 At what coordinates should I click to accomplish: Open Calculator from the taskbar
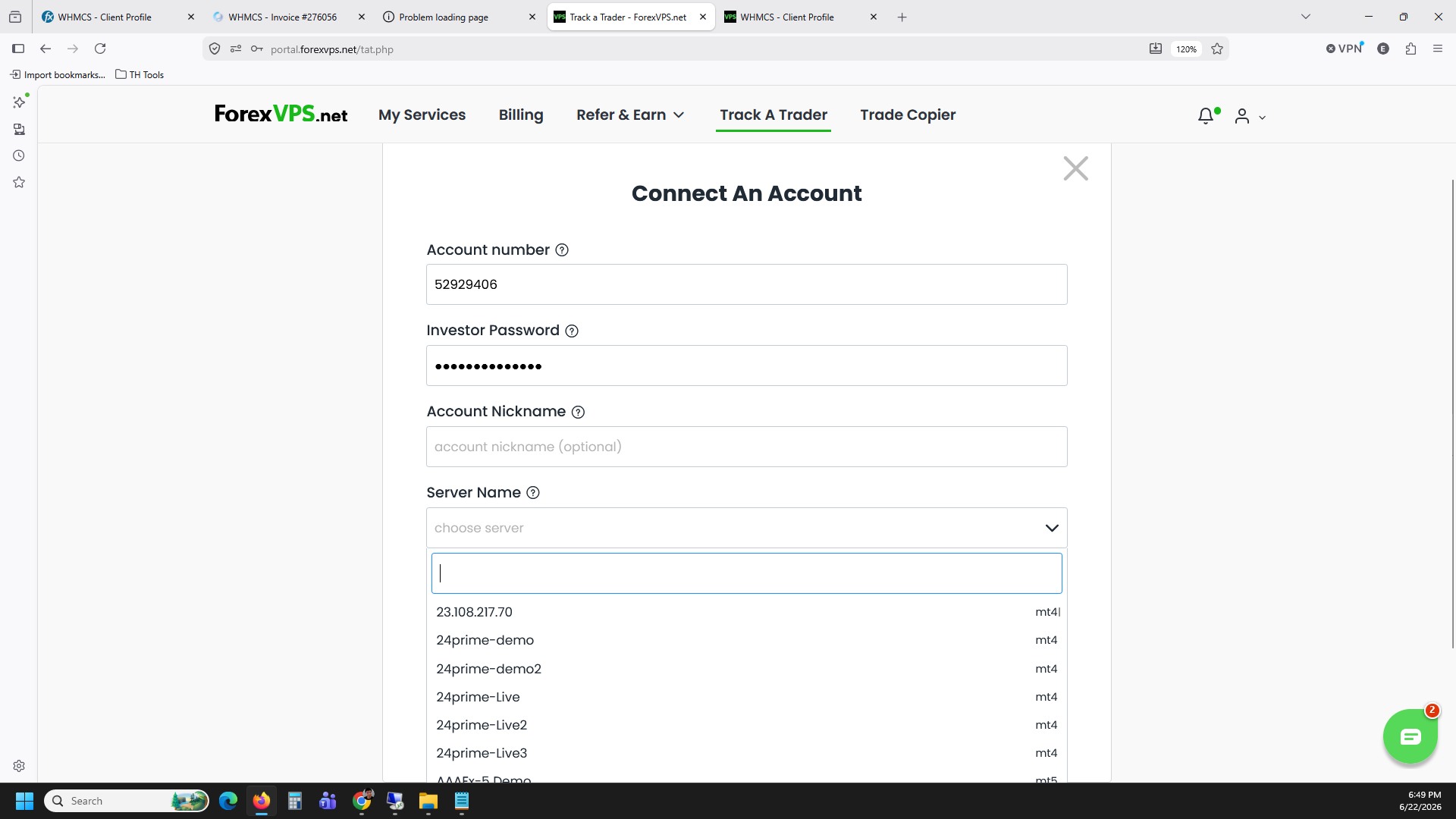pyautogui.click(x=295, y=801)
